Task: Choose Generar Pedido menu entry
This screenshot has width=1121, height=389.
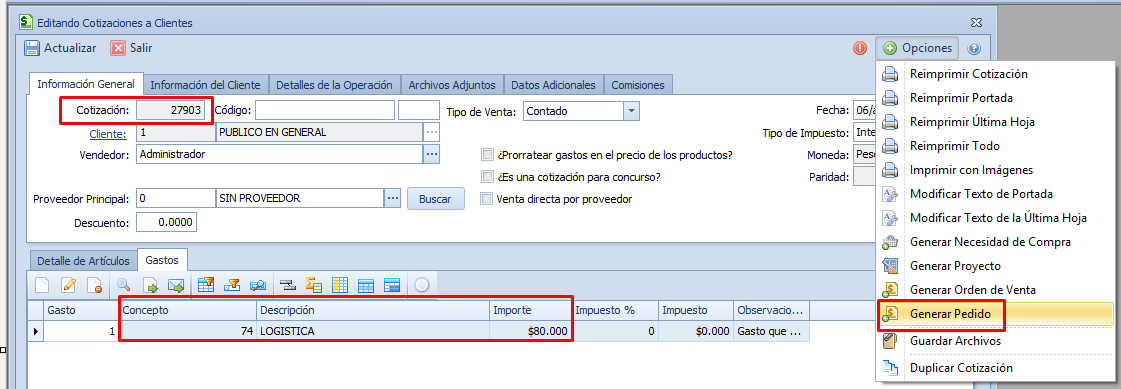Action: point(994,314)
